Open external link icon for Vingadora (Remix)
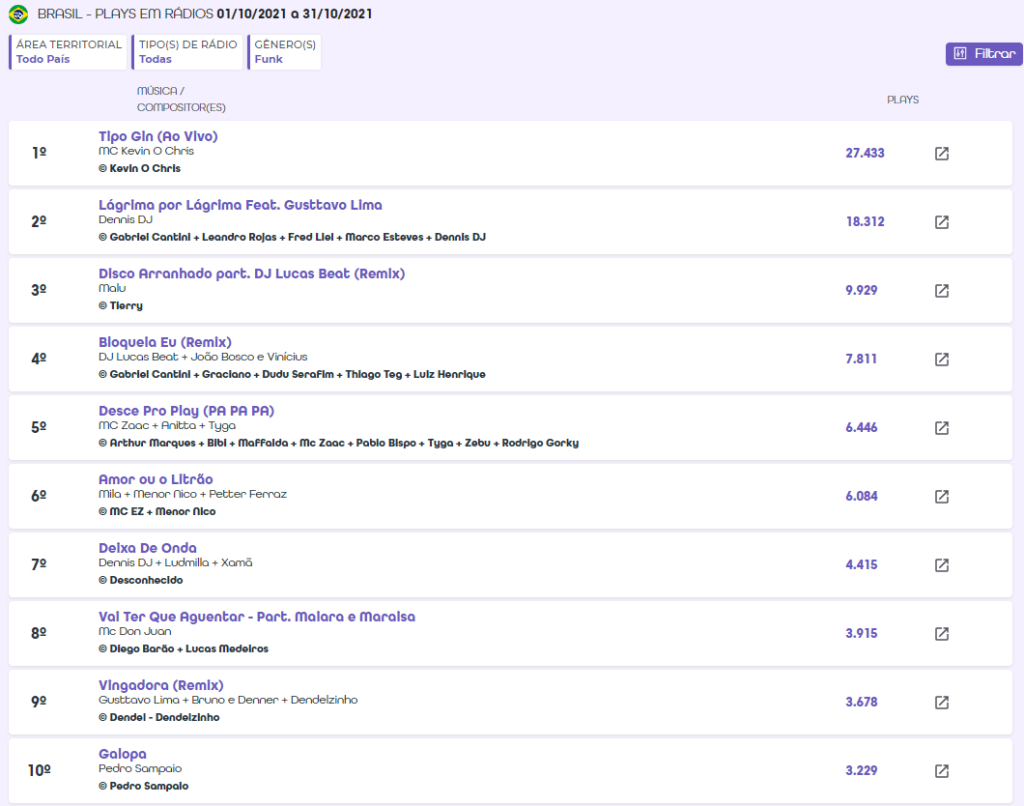This screenshot has width=1024, height=806. click(x=941, y=702)
